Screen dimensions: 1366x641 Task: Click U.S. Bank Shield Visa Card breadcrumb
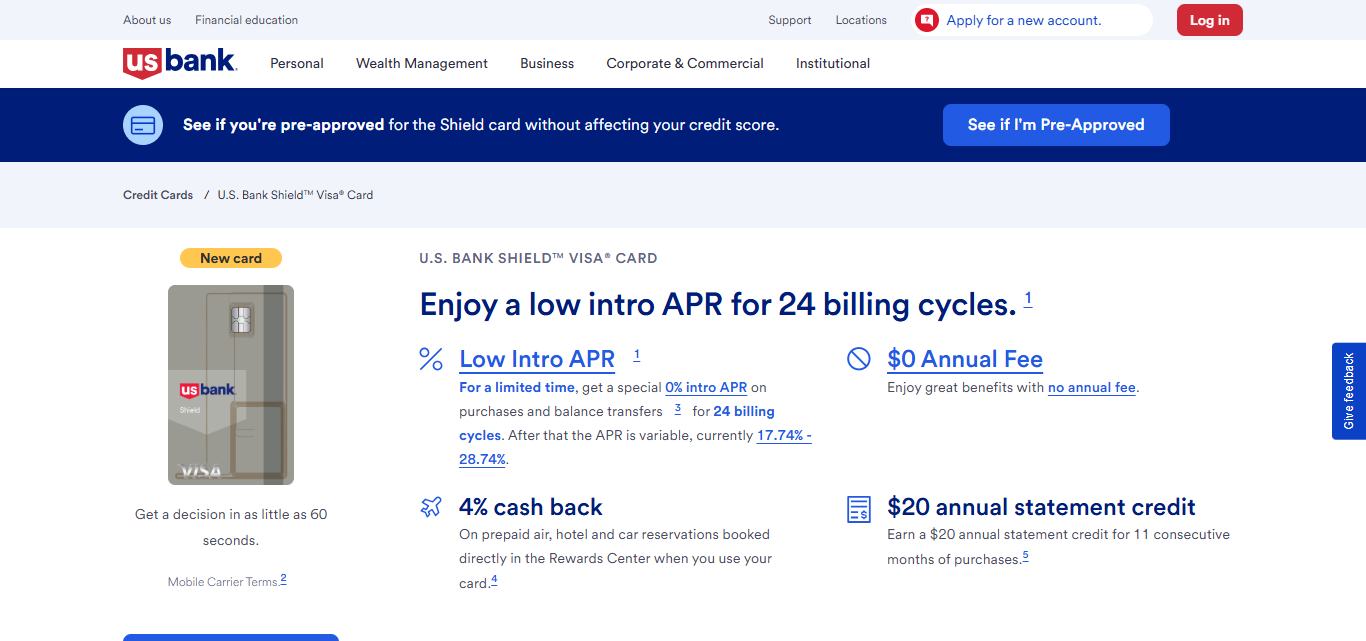[295, 195]
